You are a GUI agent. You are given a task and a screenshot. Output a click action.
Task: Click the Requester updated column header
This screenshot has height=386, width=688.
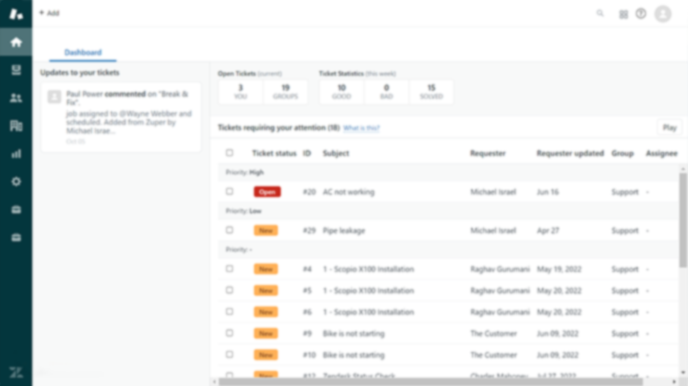pyautogui.click(x=570, y=153)
